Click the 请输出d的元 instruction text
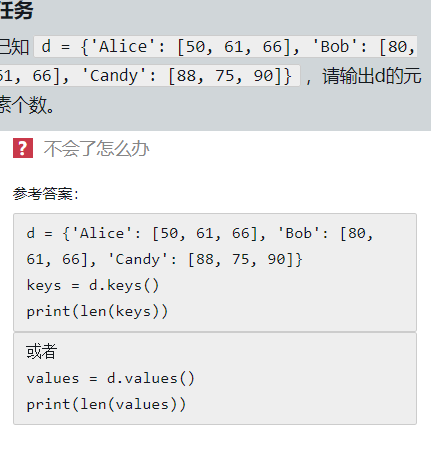The height and width of the screenshot is (466, 431). point(372,76)
